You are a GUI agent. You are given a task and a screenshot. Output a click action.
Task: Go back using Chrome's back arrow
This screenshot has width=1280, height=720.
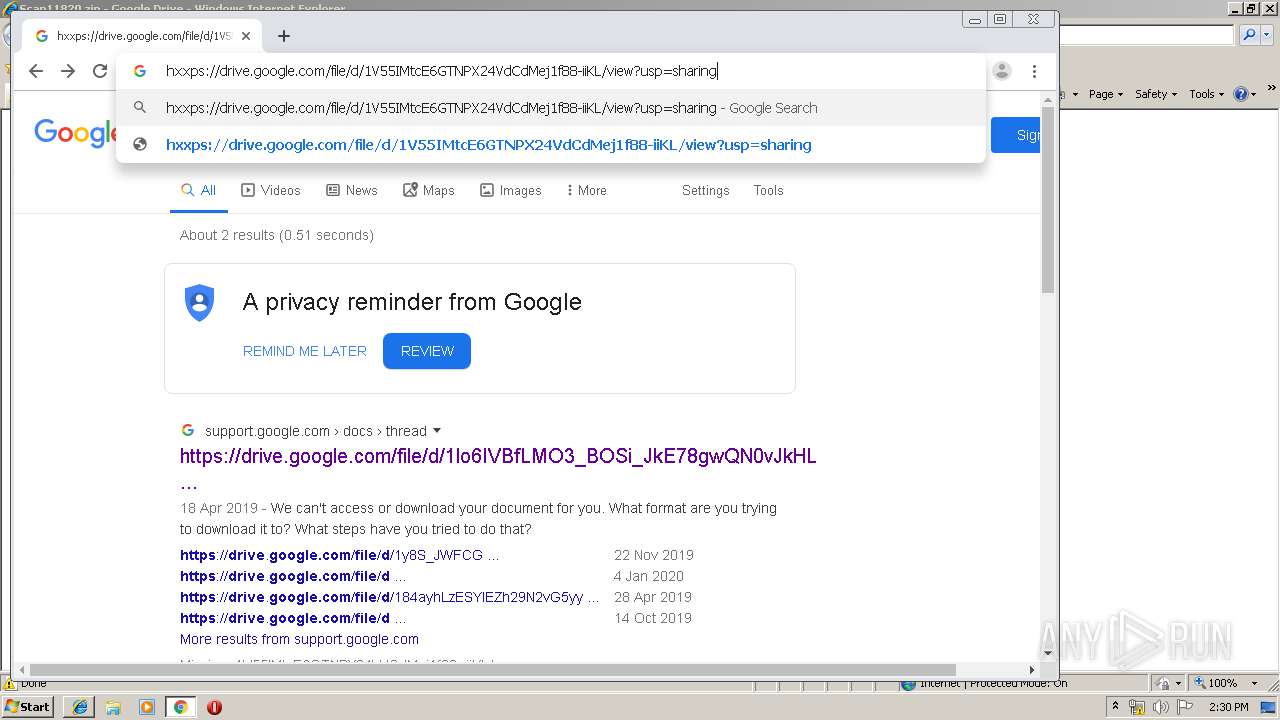[x=36, y=71]
